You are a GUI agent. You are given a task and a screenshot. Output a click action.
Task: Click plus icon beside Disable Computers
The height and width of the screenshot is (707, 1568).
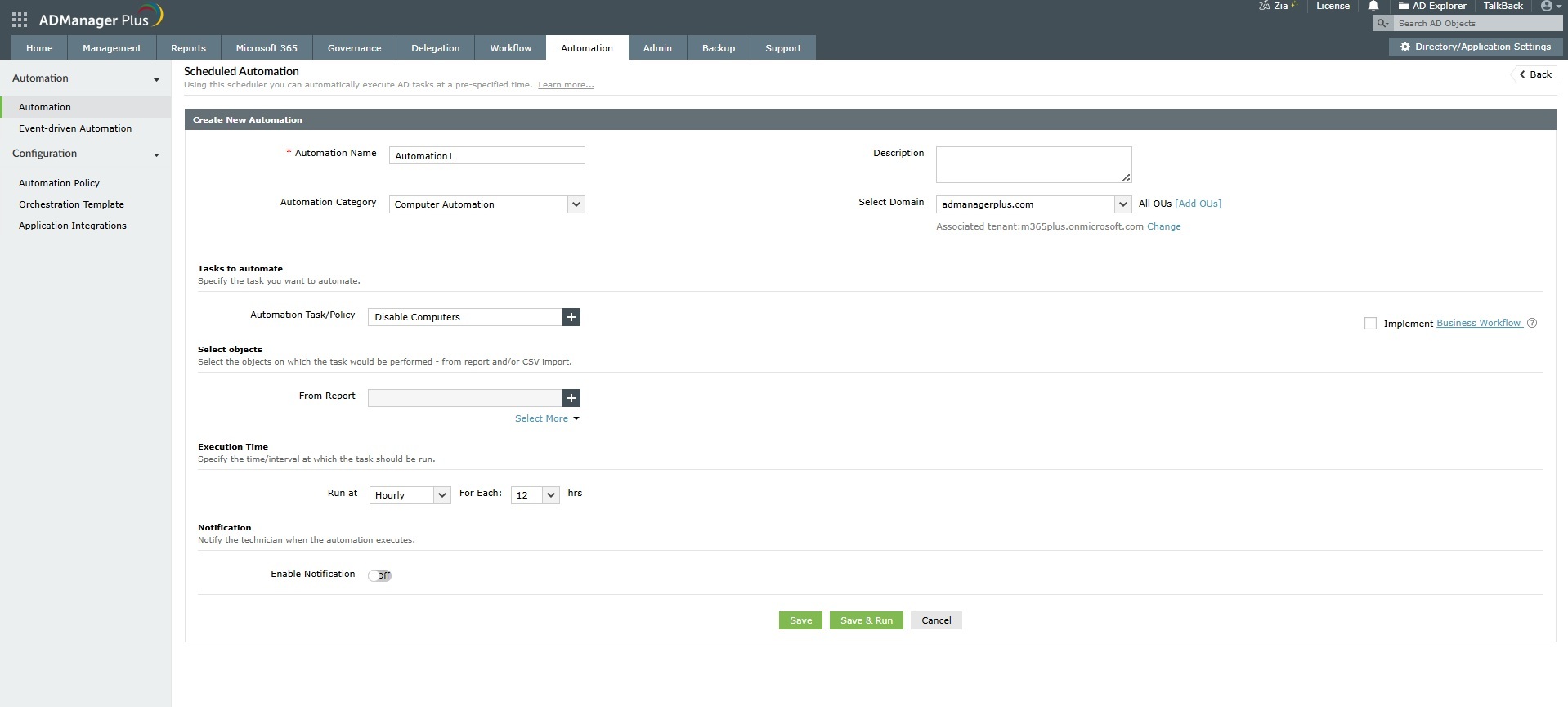coord(571,317)
